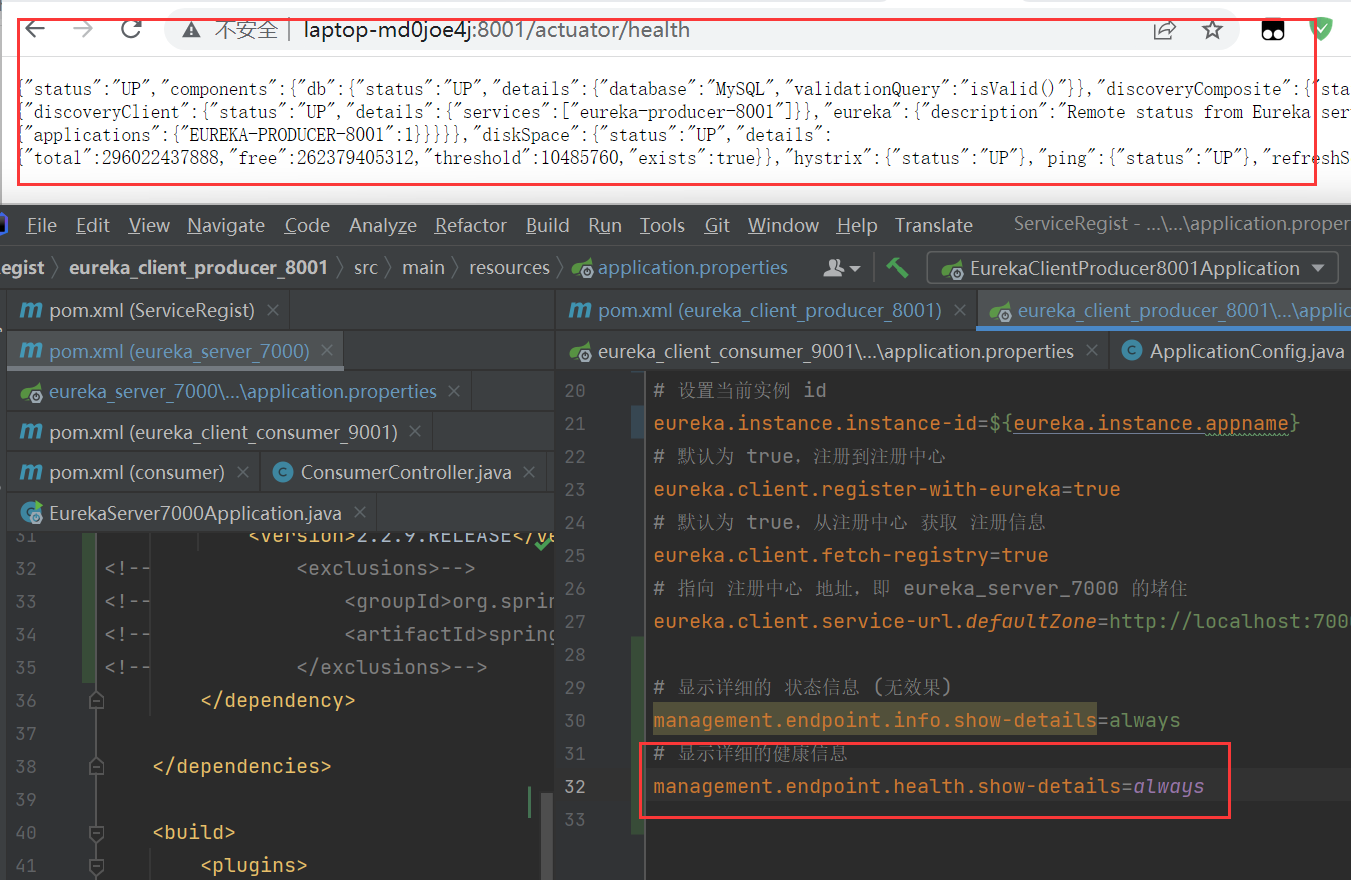
Task: Open the Refactor menu
Action: point(471,225)
